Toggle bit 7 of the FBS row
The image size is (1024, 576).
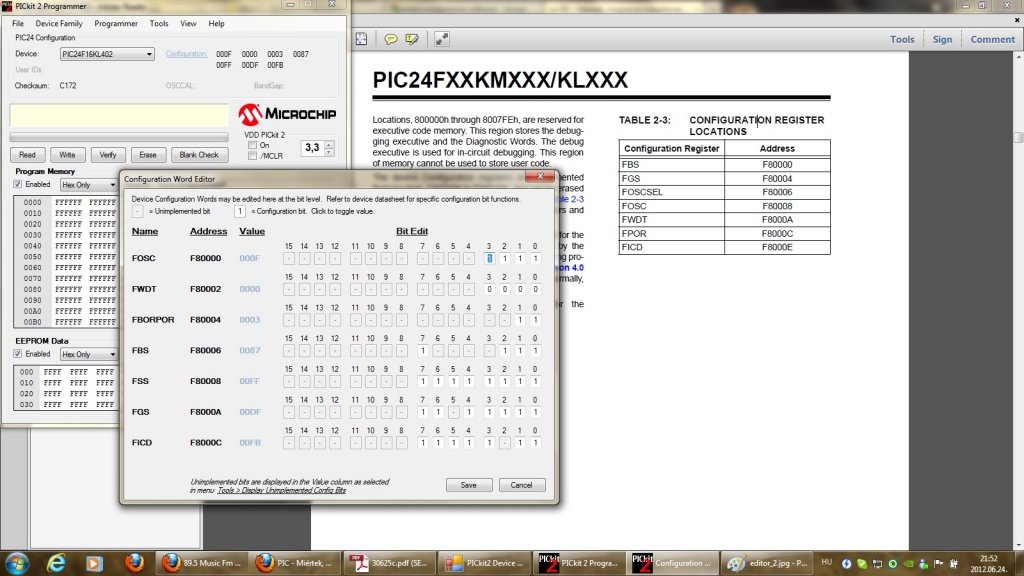point(423,351)
